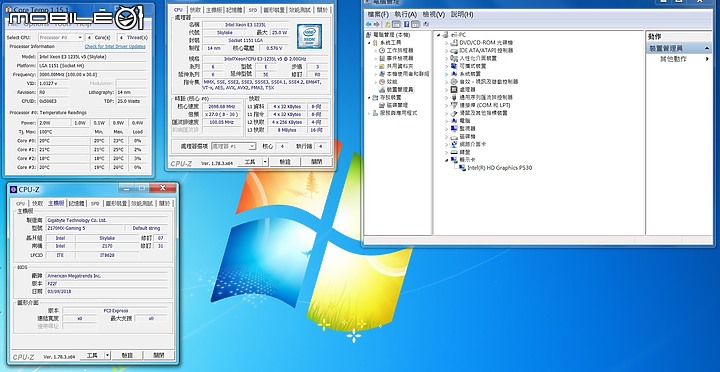Image resolution: width=720 pixels, height=372 pixels.
Task: Click 驗證 button in upper CPU-Z window
Action: coord(285,162)
